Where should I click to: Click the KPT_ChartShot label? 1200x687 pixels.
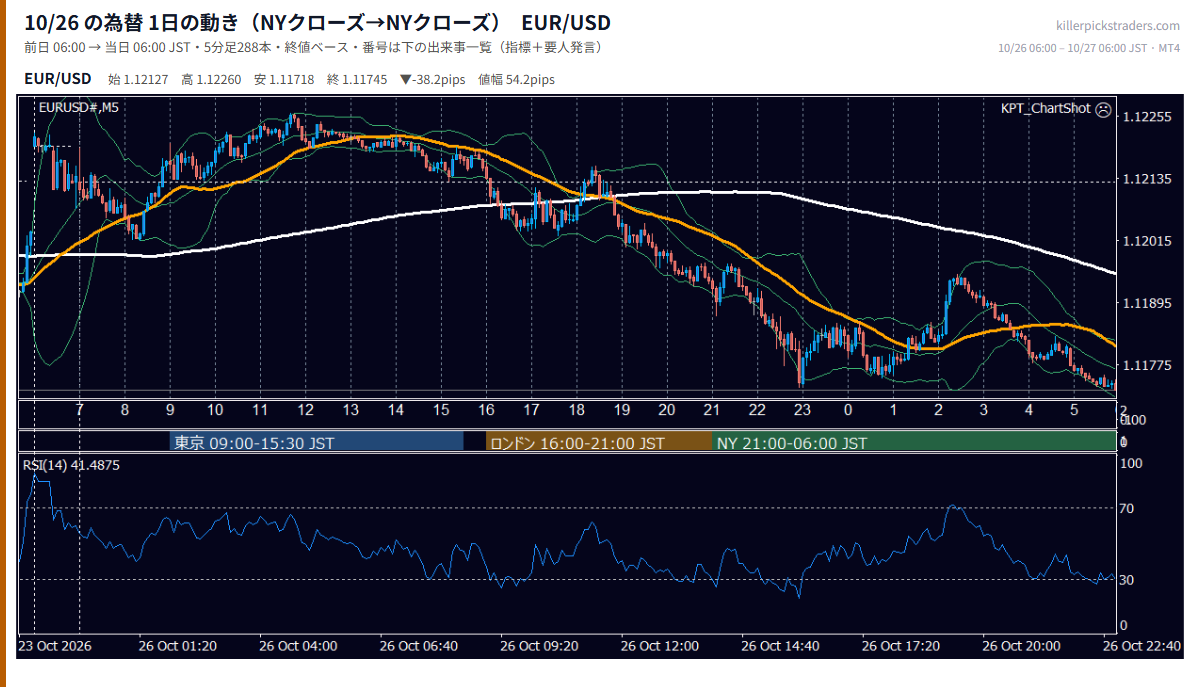[1045, 108]
